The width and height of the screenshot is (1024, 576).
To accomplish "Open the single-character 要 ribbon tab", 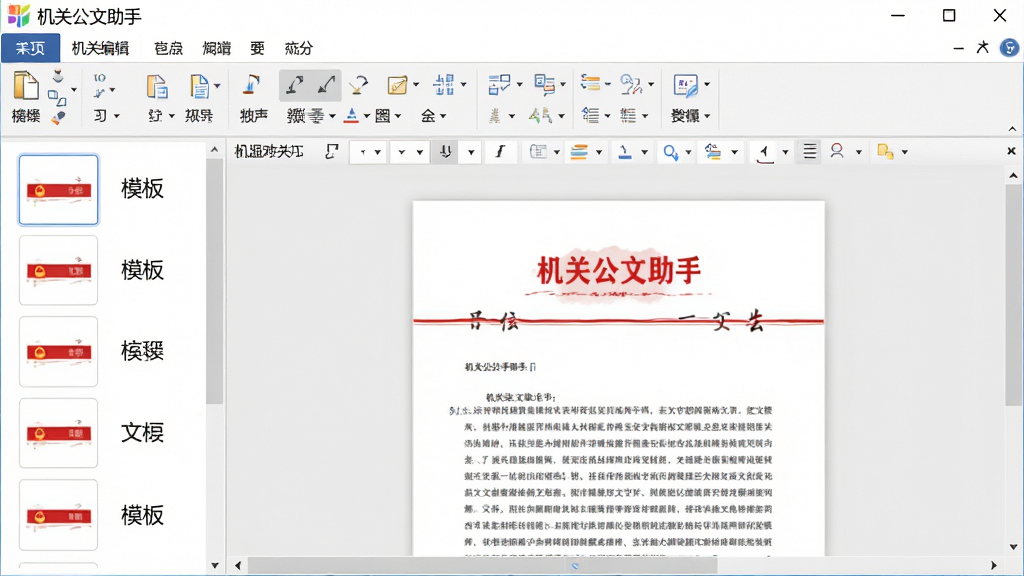I will (x=257, y=48).
